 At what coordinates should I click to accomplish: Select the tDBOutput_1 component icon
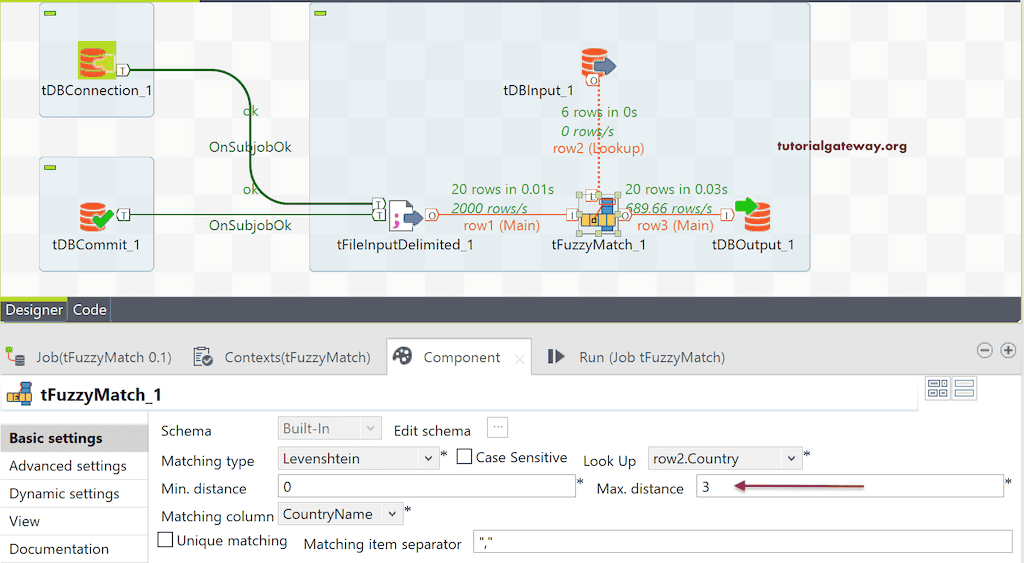click(x=753, y=215)
